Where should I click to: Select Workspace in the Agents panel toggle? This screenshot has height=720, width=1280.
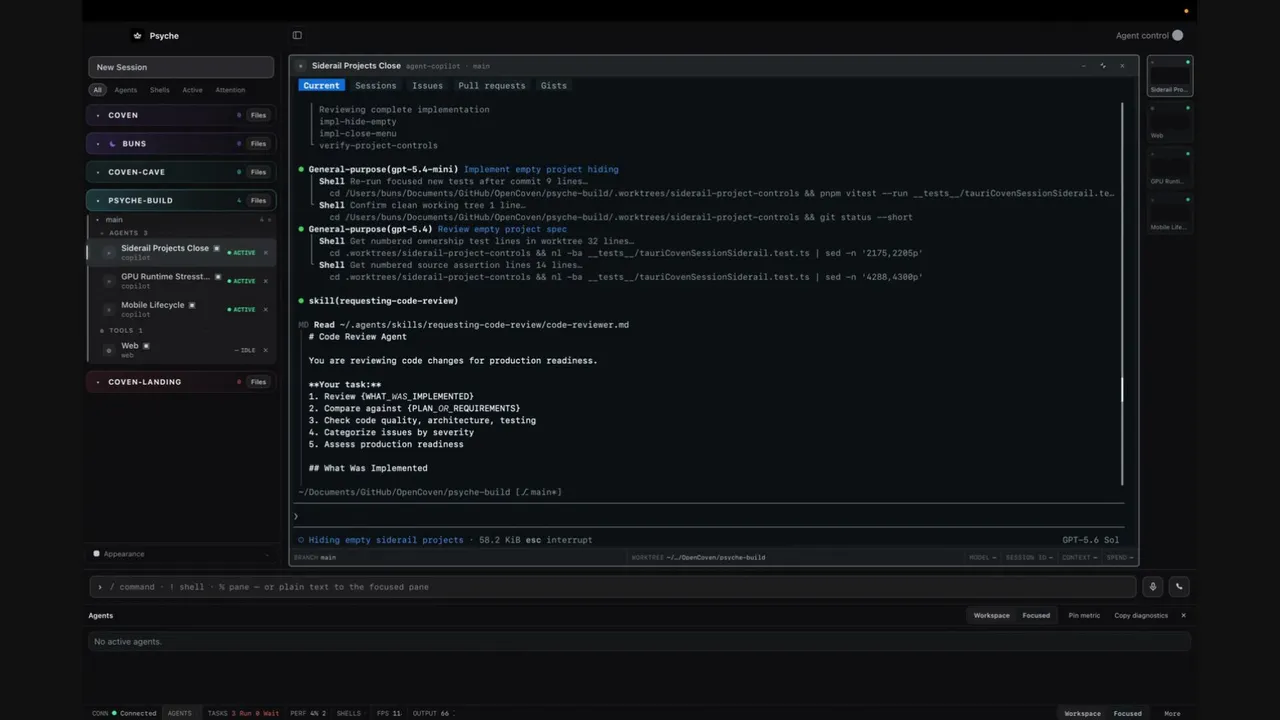pos(992,615)
